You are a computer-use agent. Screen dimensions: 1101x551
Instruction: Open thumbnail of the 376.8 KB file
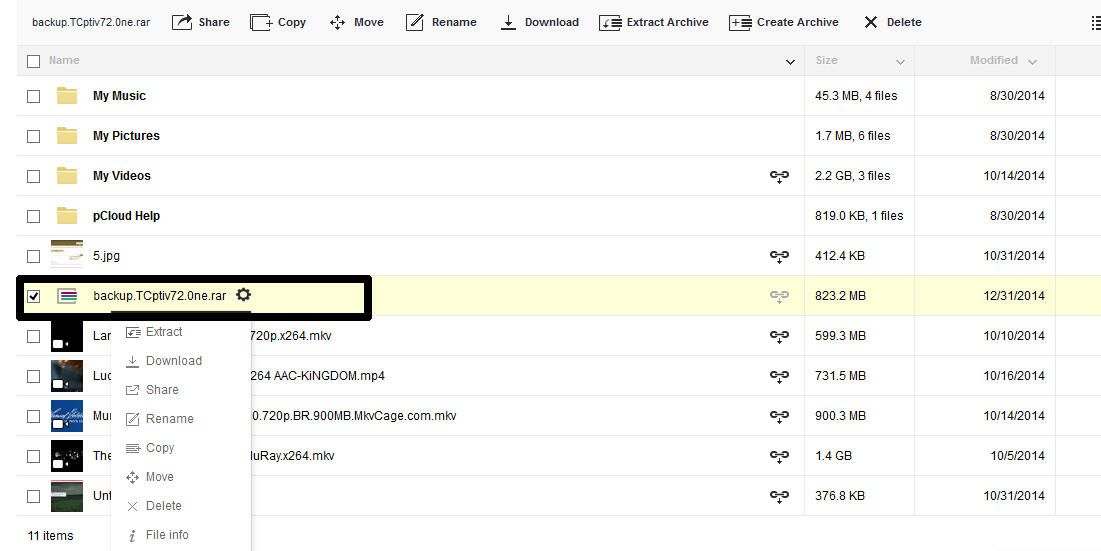(67, 496)
